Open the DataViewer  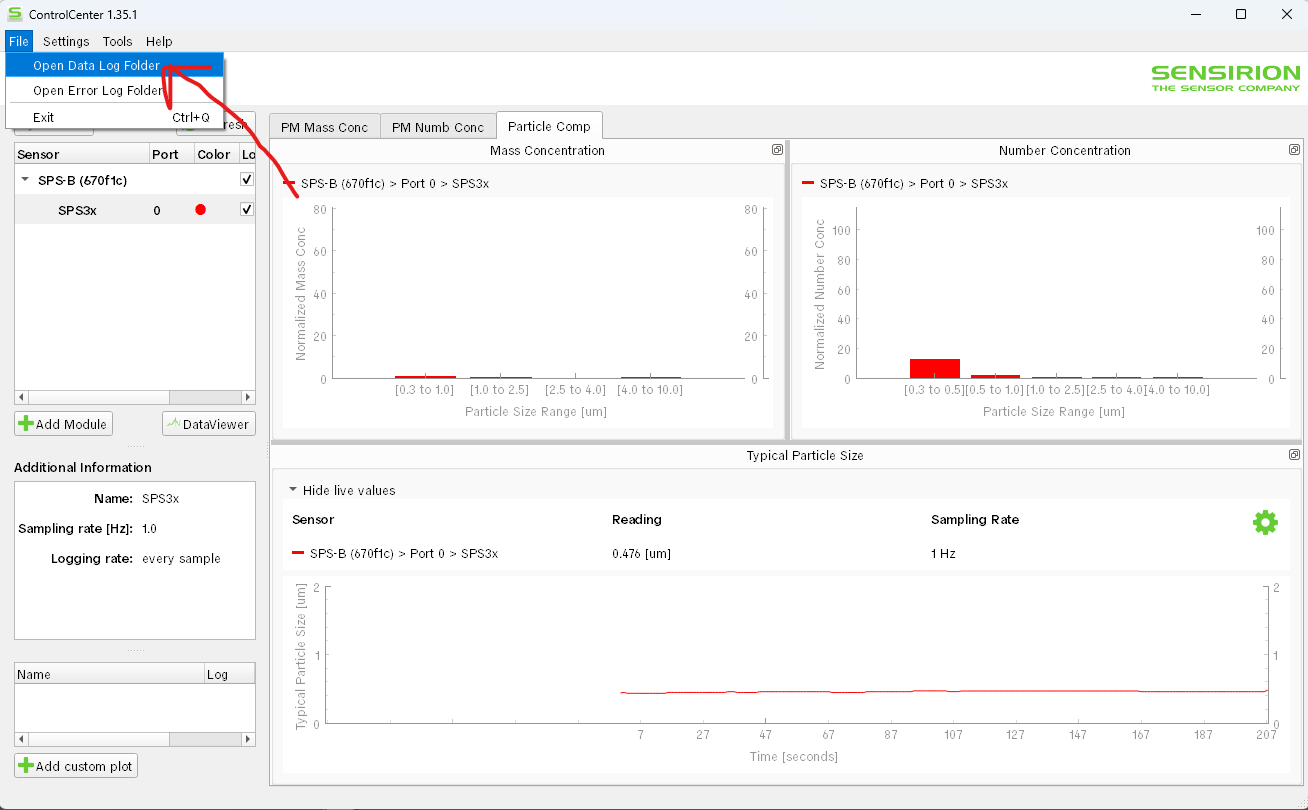(209, 424)
